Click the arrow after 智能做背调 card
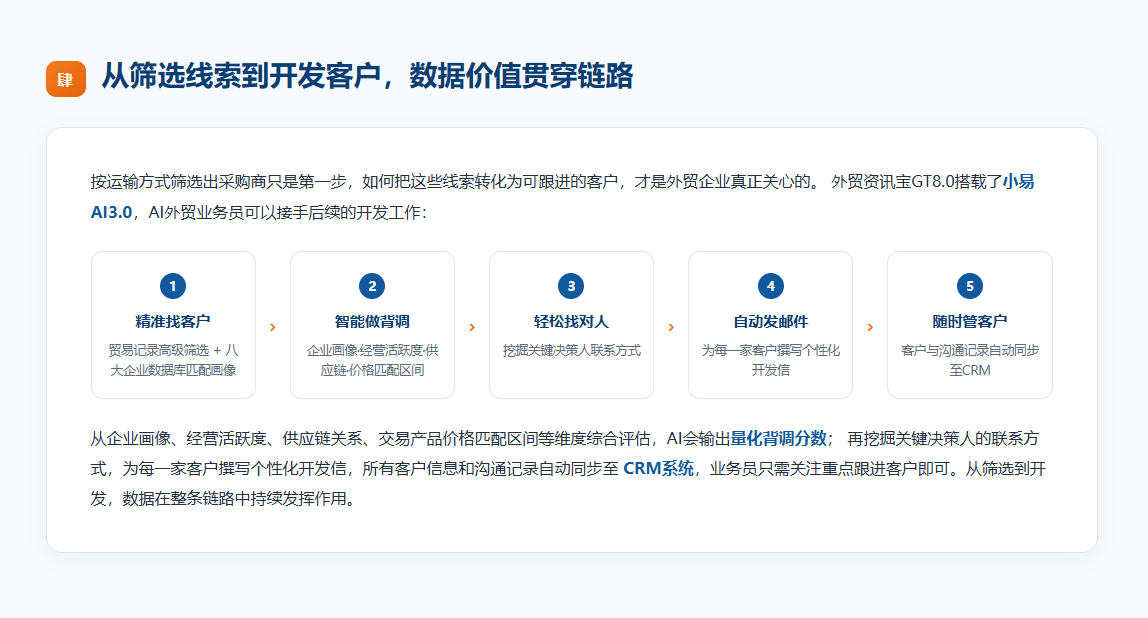Image resolution: width=1148 pixels, height=618 pixels. pyautogui.click(x=472, y=327)
